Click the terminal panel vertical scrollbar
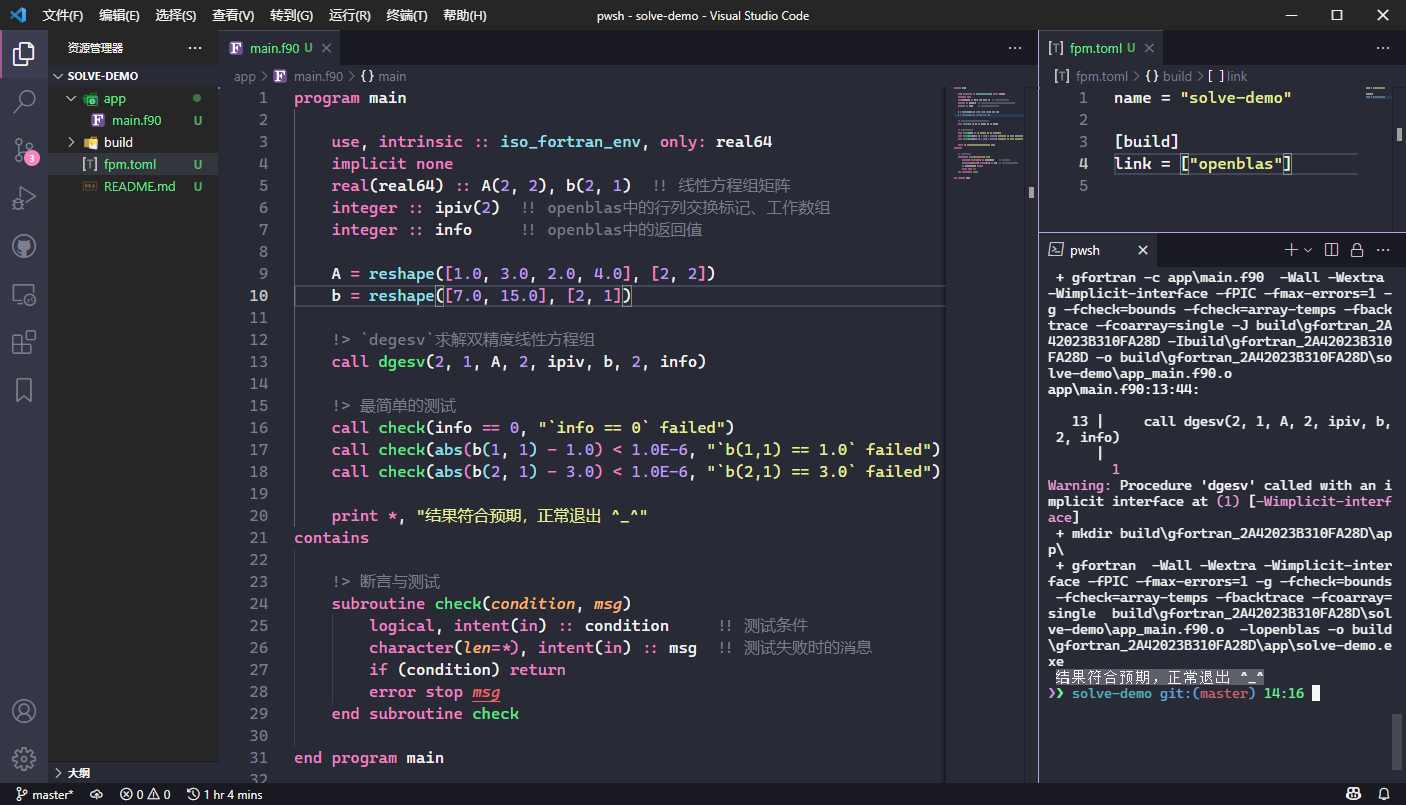Screen dimensions: 1406x805 click(x=1398, y=740)
